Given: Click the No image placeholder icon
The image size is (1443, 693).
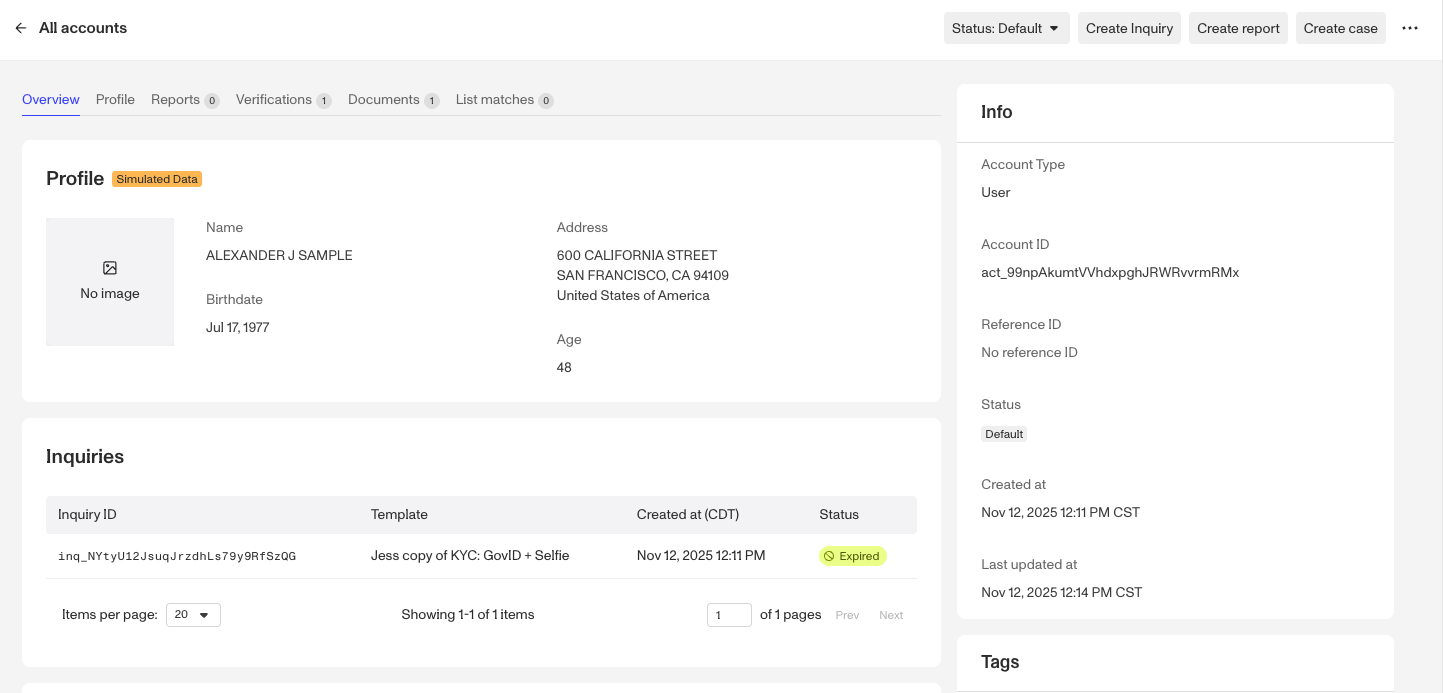Looking at the screenshot, I should pyautogui.click(x=110, y=268).
